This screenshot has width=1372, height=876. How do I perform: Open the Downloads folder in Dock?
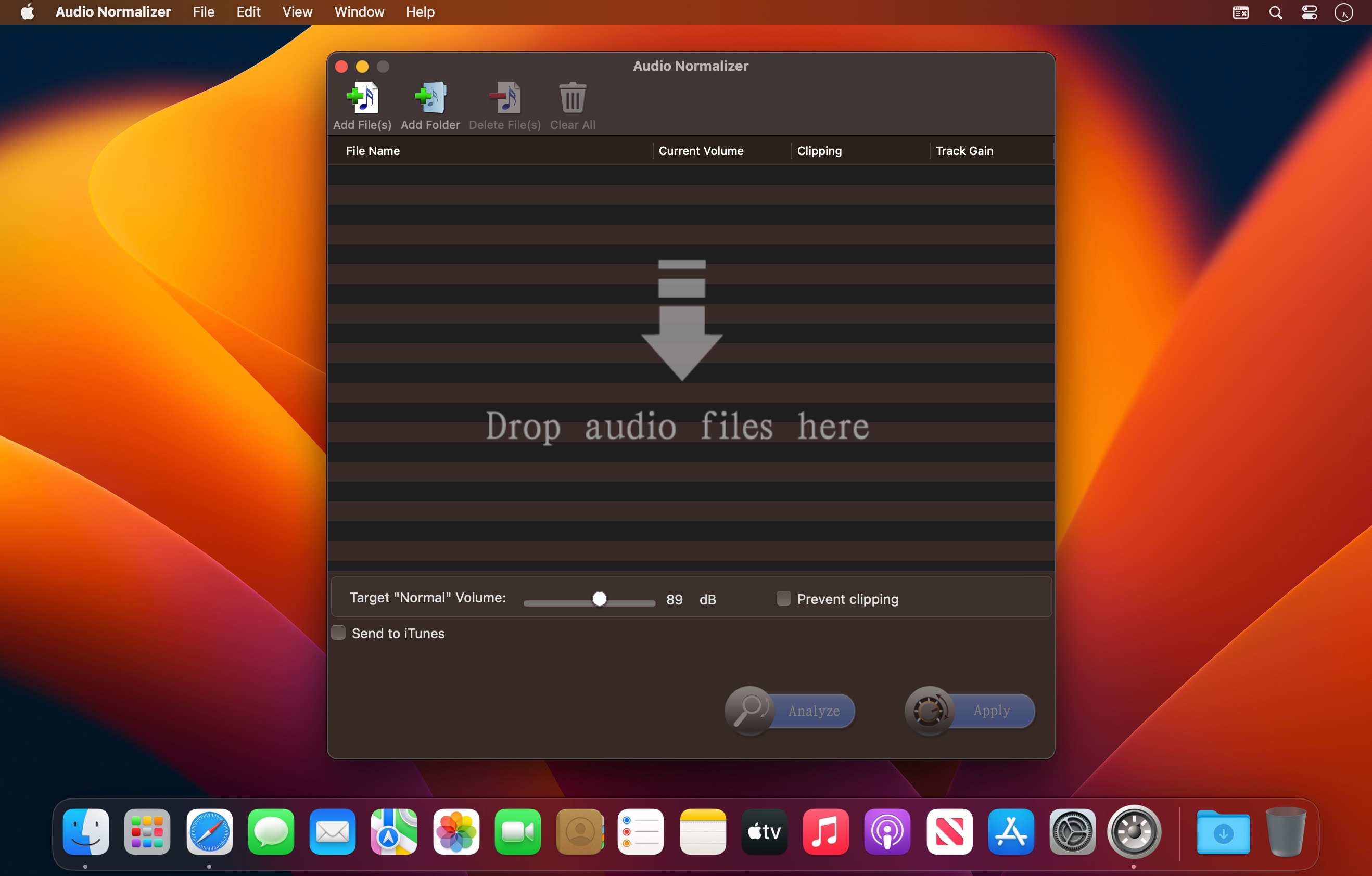click(1223, 832)
